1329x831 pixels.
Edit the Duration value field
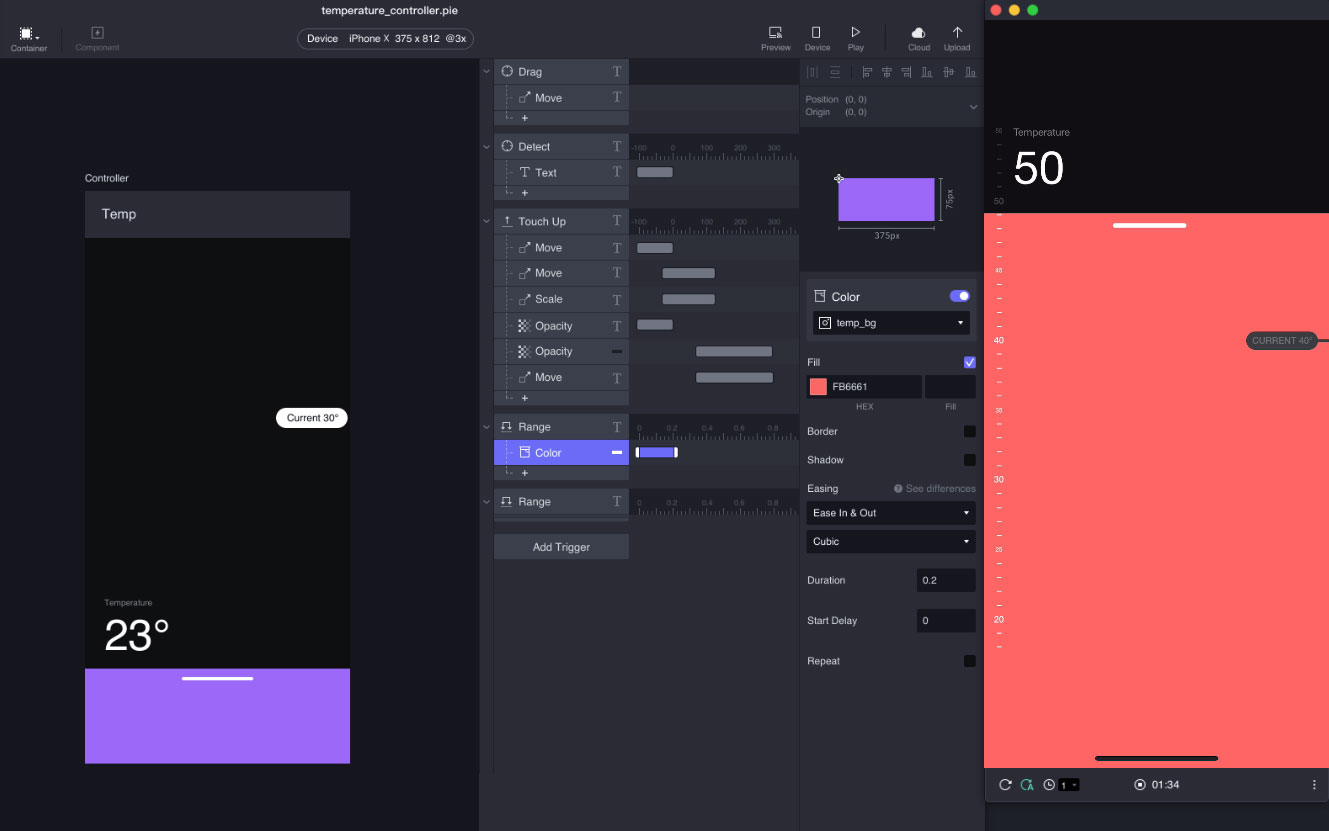(x=945, y=580)
